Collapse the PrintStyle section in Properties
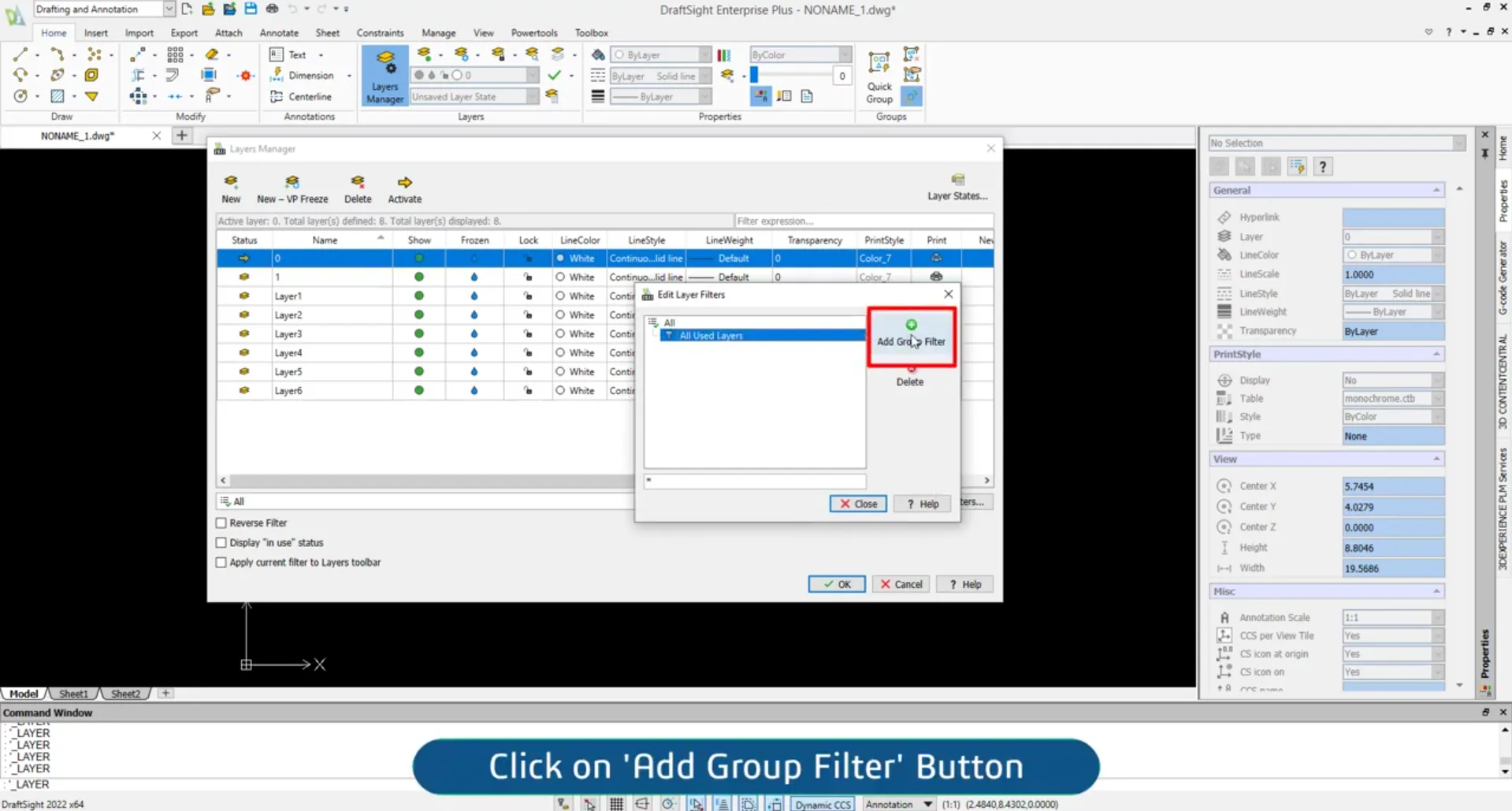 pyautogui.click(x=1436, y=354)
